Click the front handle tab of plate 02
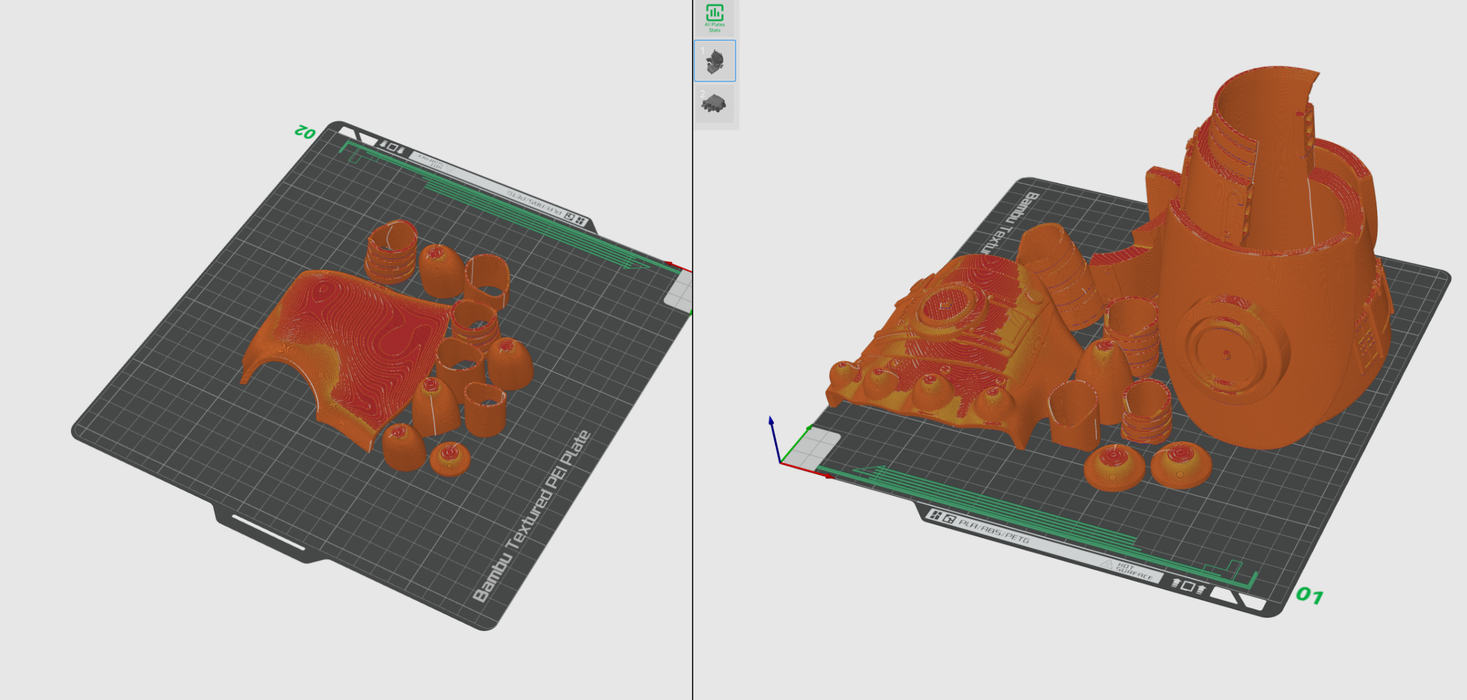Screen dimensions: 1467x700 (x=268, y=533)
